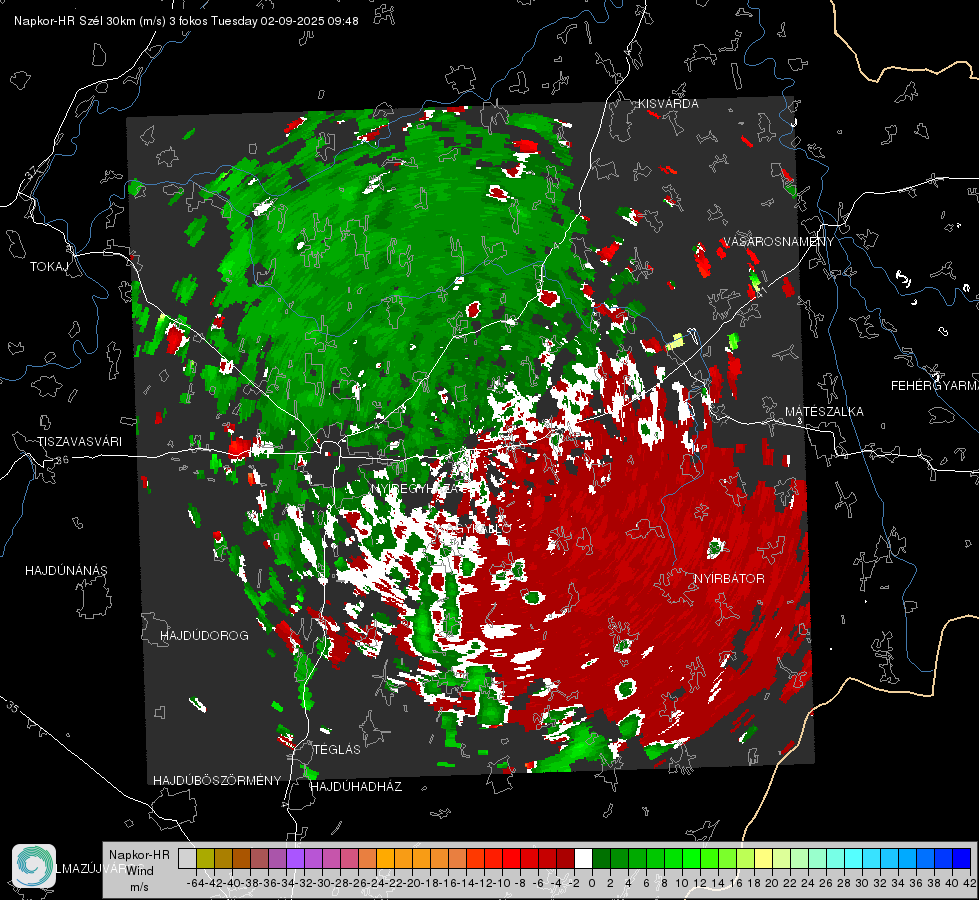Click the 42 legend value

tap(970, 883)
